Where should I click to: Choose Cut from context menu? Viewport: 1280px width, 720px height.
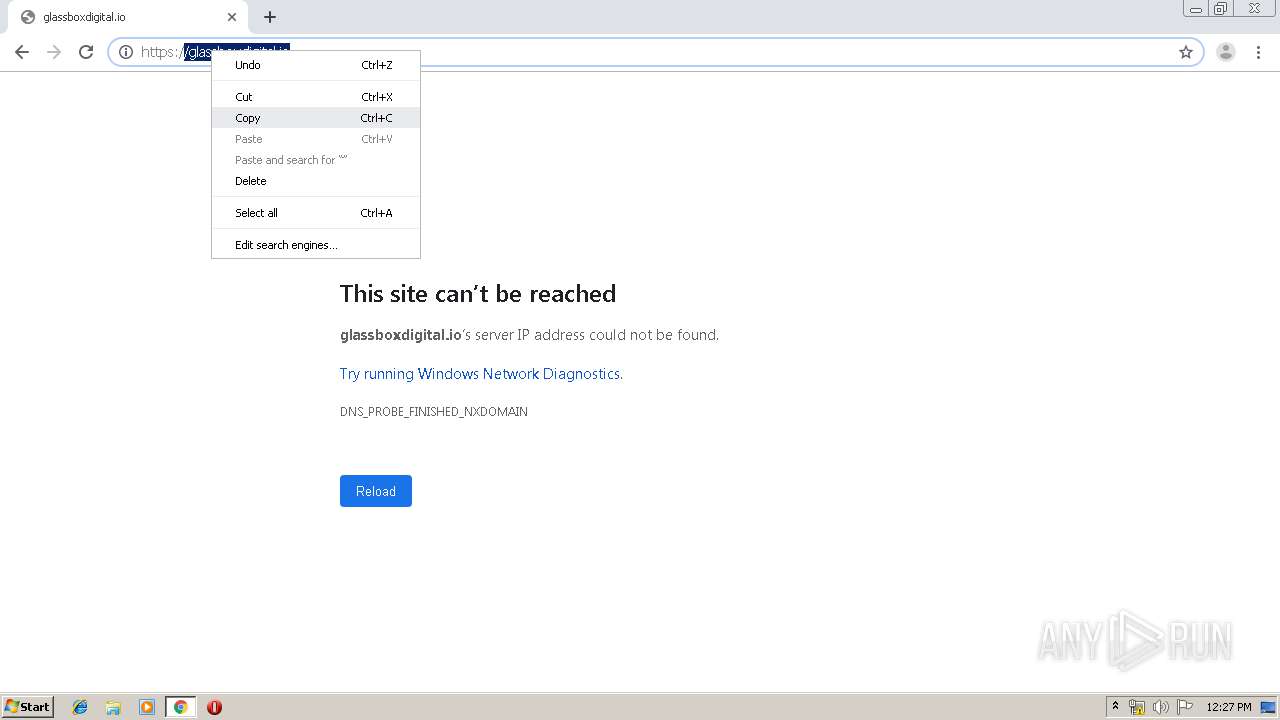tap(316, 97)
